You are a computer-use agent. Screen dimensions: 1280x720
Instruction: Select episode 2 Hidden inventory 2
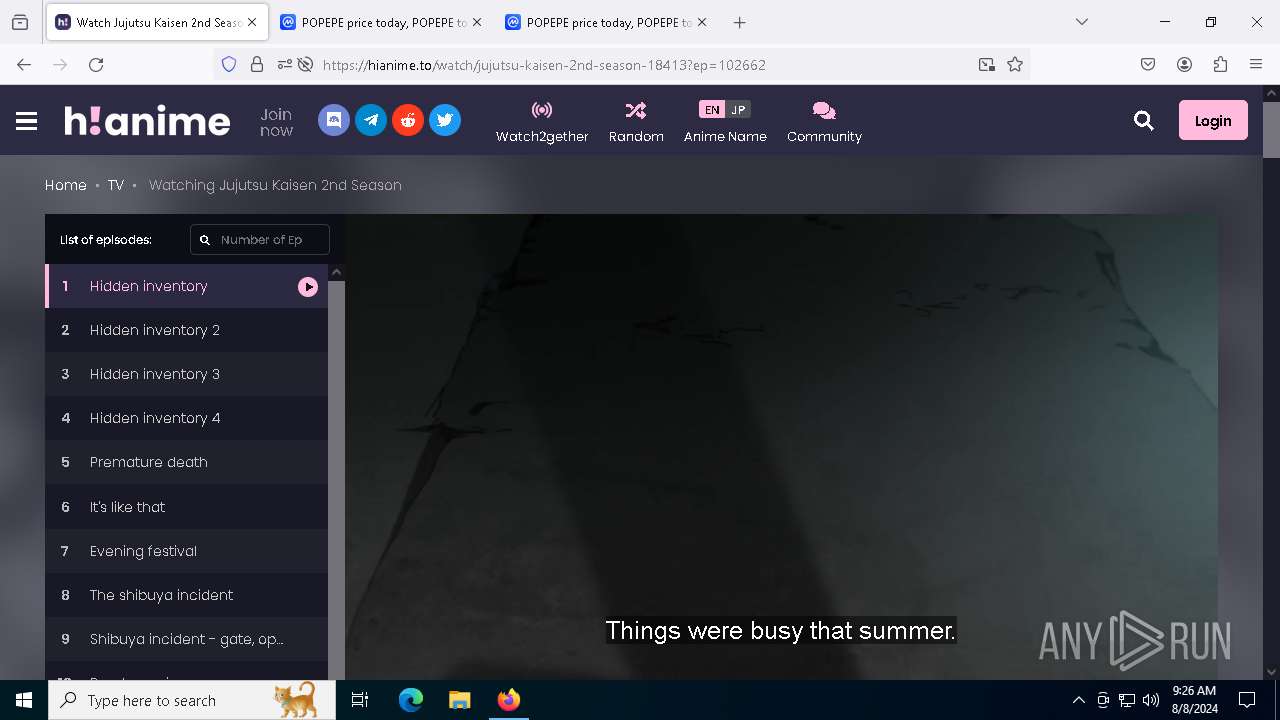click(187, 330)
